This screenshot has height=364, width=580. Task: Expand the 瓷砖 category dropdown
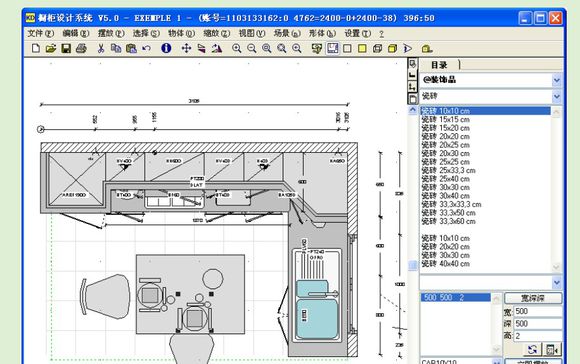pos(557,97)
